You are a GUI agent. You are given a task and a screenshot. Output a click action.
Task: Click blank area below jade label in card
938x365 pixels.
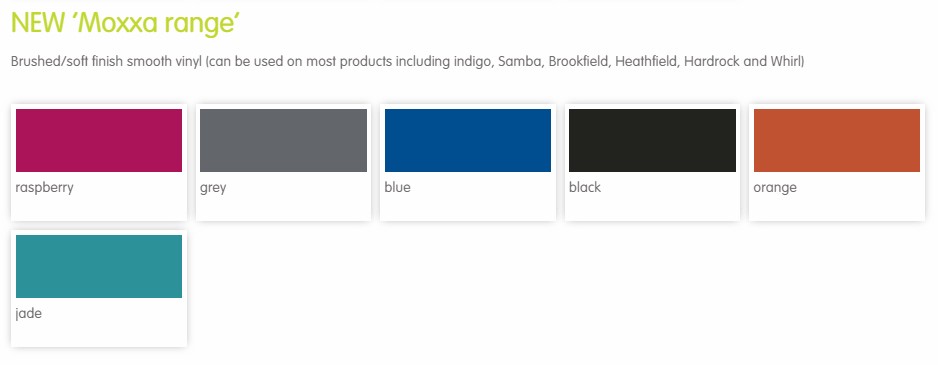99,334
